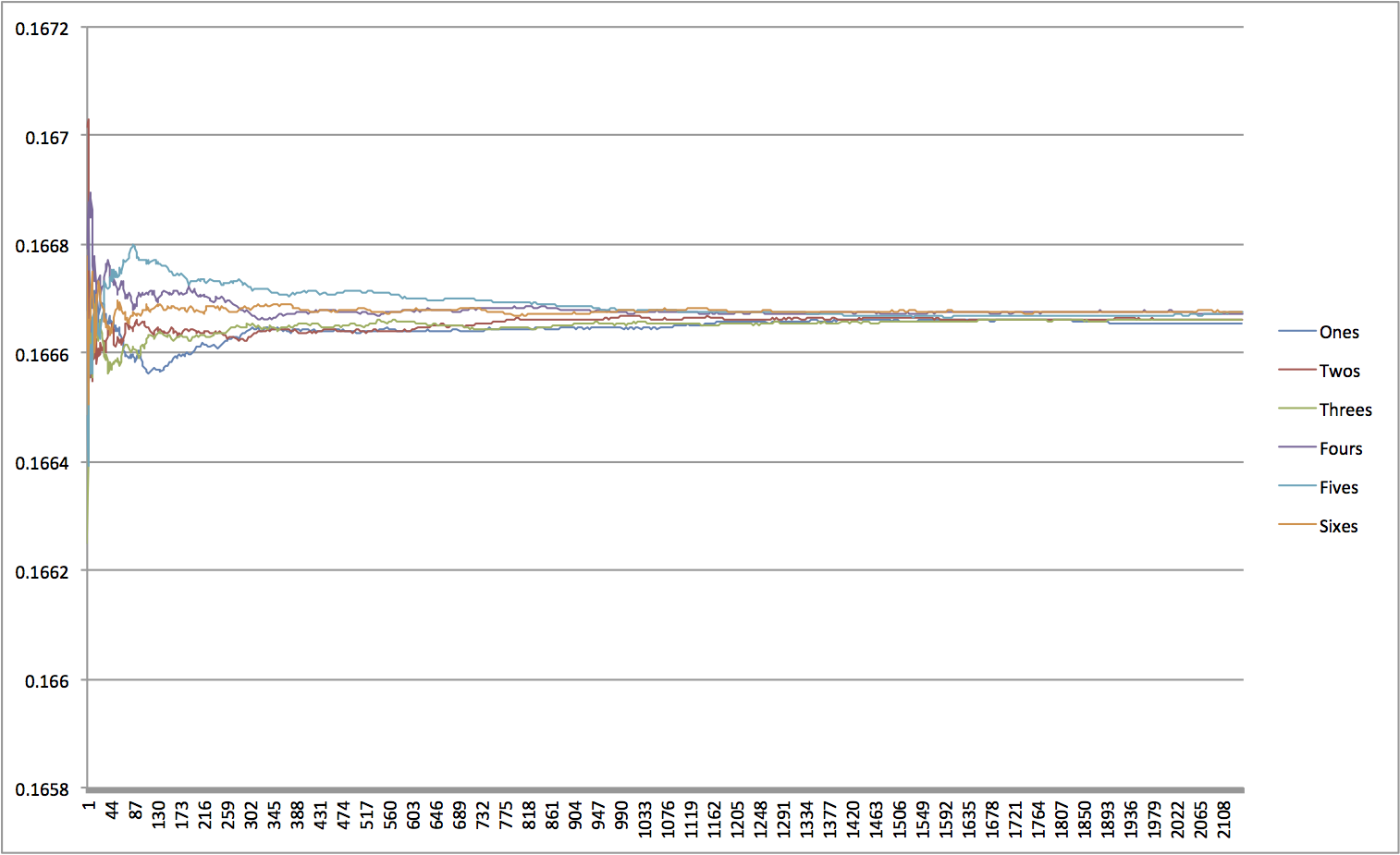Viewport: 1400px width, 855px height.
Task: Click the horizontal axis label 1
Action: (x=88, y=807)
